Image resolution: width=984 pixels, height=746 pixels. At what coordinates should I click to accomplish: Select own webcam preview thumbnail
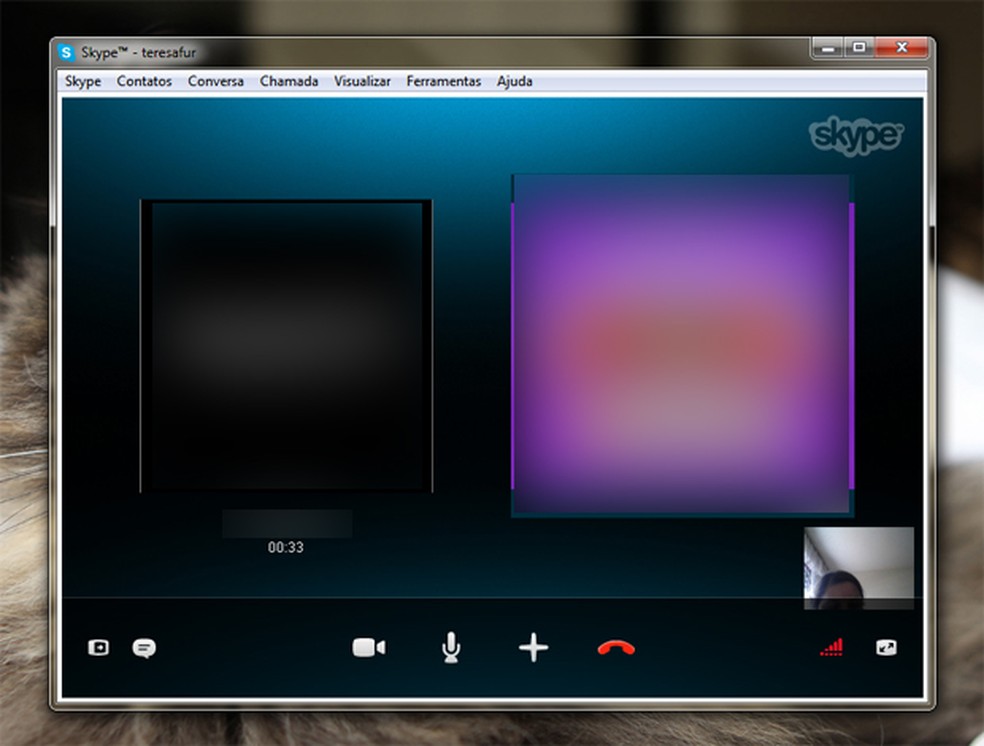(x=858, y=568)
